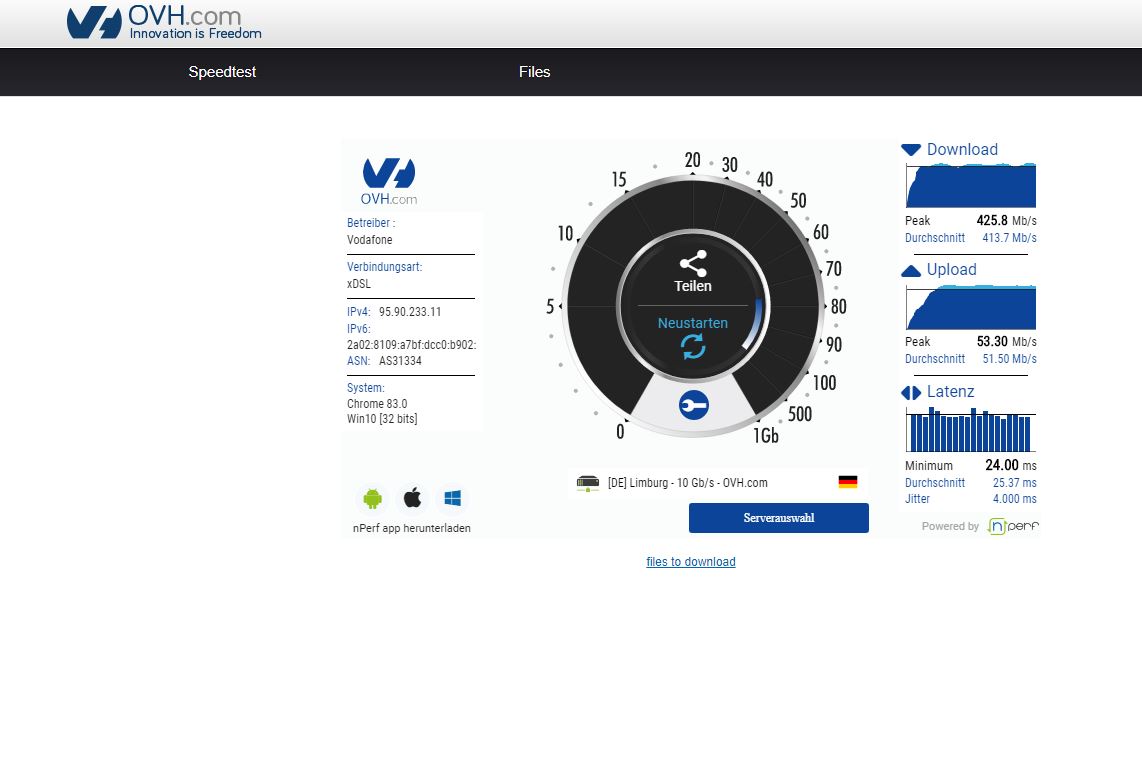
Task: Click the latency bar chart
Action: tap(971, 430)
